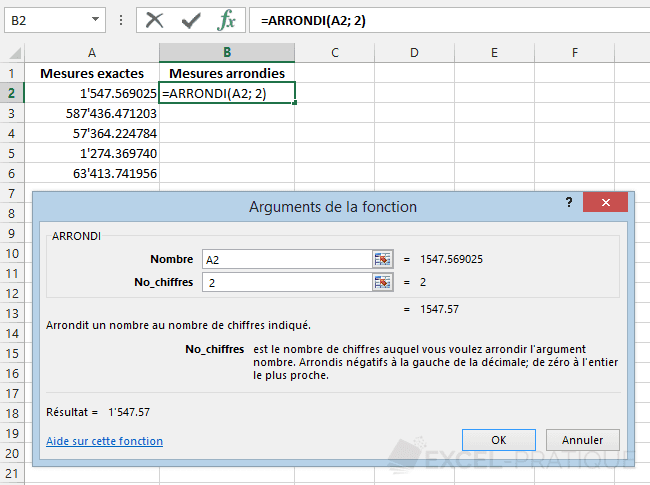Expand the Name Box dropdown arrow
This screenshot has width=650, height=485.
tap(96, 19)
